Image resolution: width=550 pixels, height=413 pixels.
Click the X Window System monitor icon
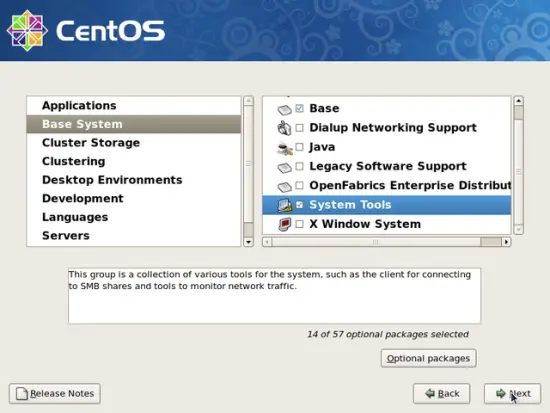pos(284,225)
